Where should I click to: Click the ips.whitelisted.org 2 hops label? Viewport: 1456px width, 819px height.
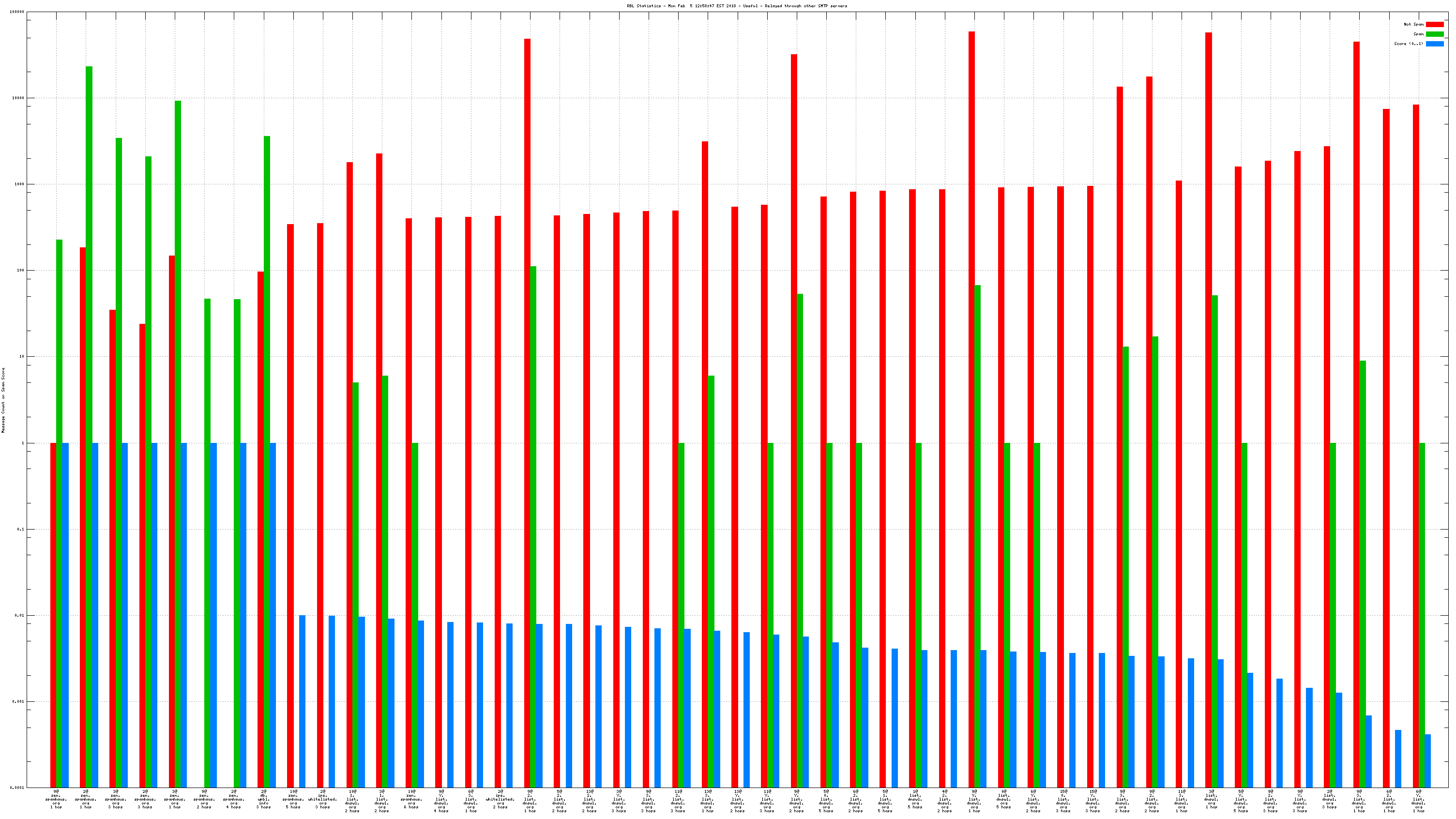point(500,800)
